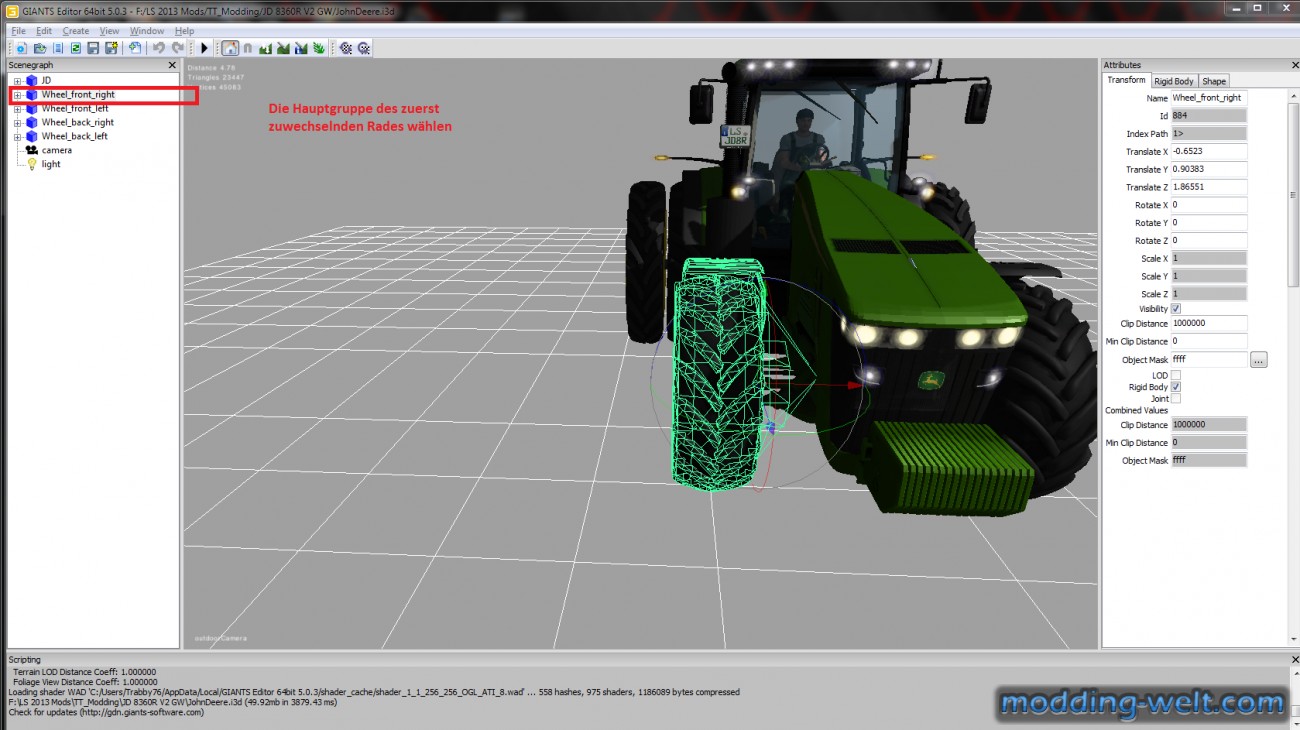Expand the JD node in Scenegraph
Viewport: 1300px width, 730px height.
[x=17, y=80]
